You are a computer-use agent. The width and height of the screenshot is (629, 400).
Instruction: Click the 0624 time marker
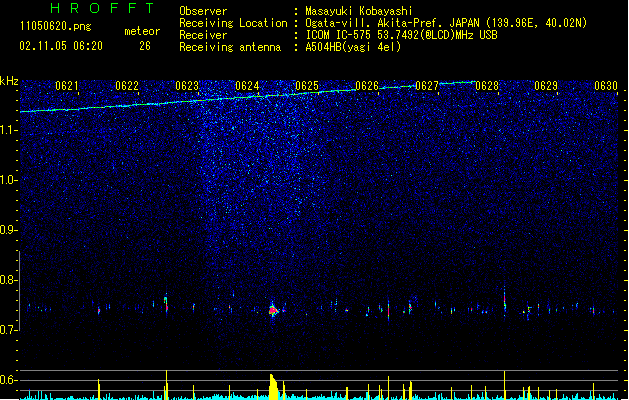[x=247, y=86]
